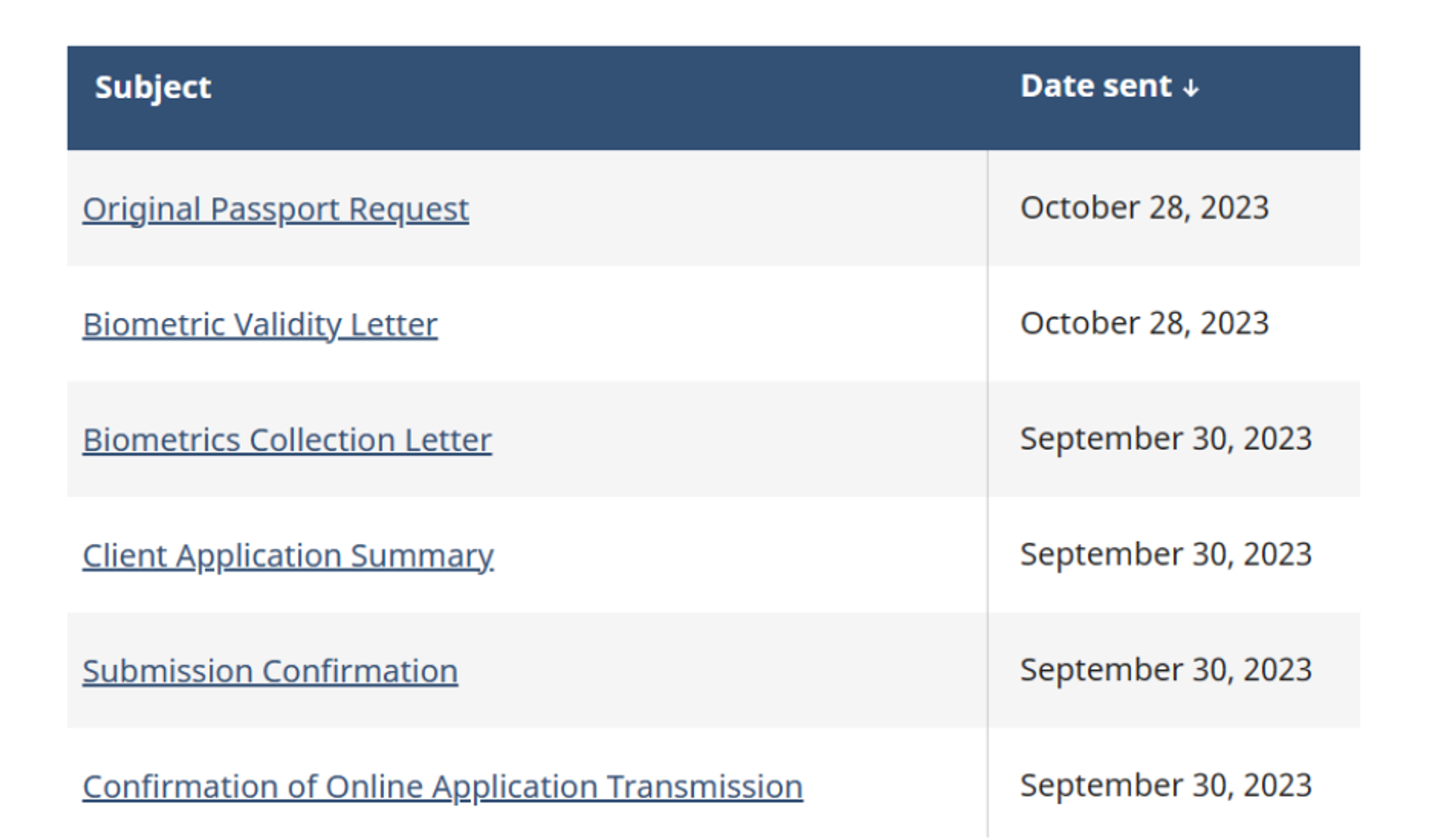
Task: Open the Biometric Validity Letter link
Action: point(260,325)
